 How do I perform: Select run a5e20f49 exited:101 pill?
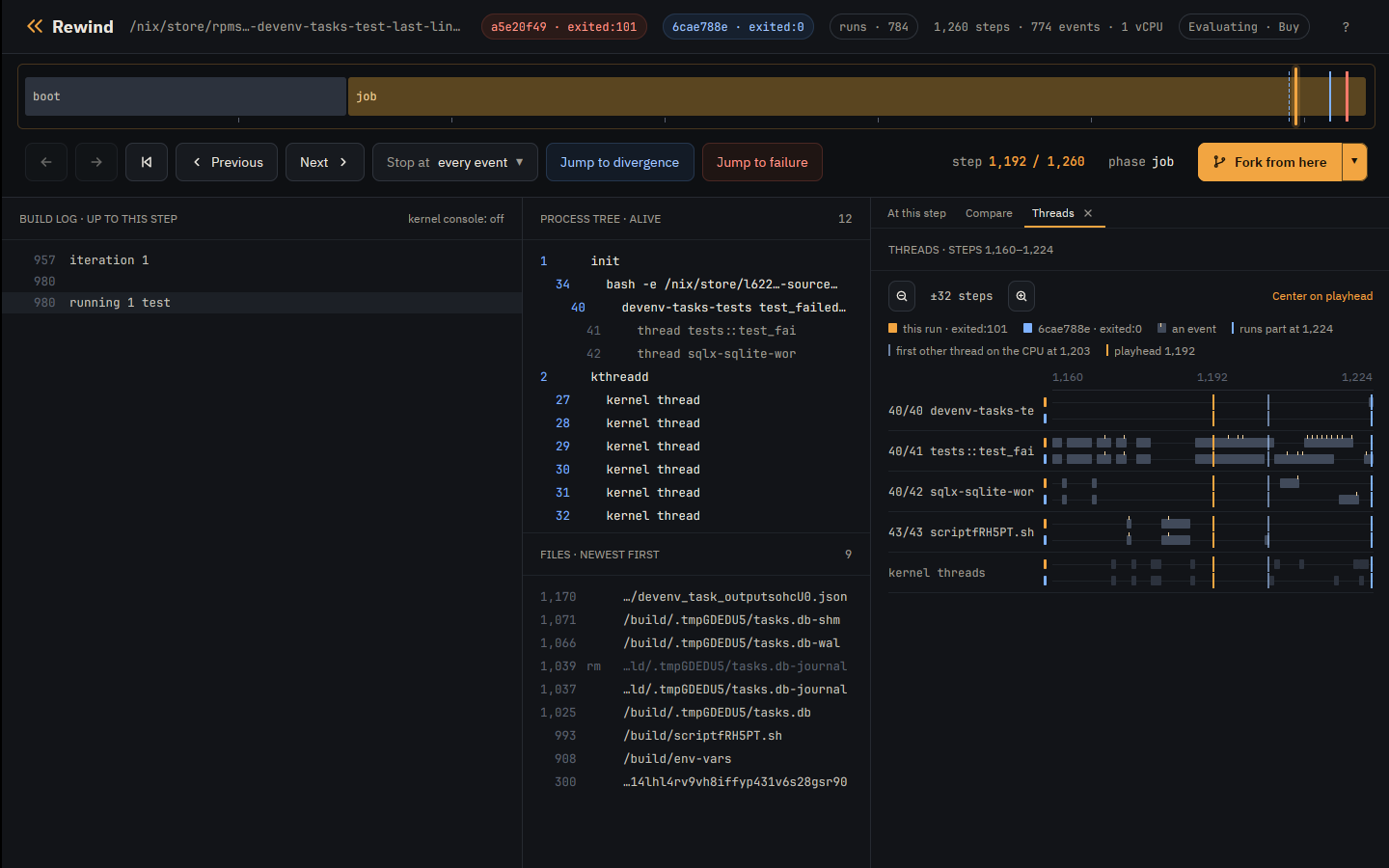point(563,27)
